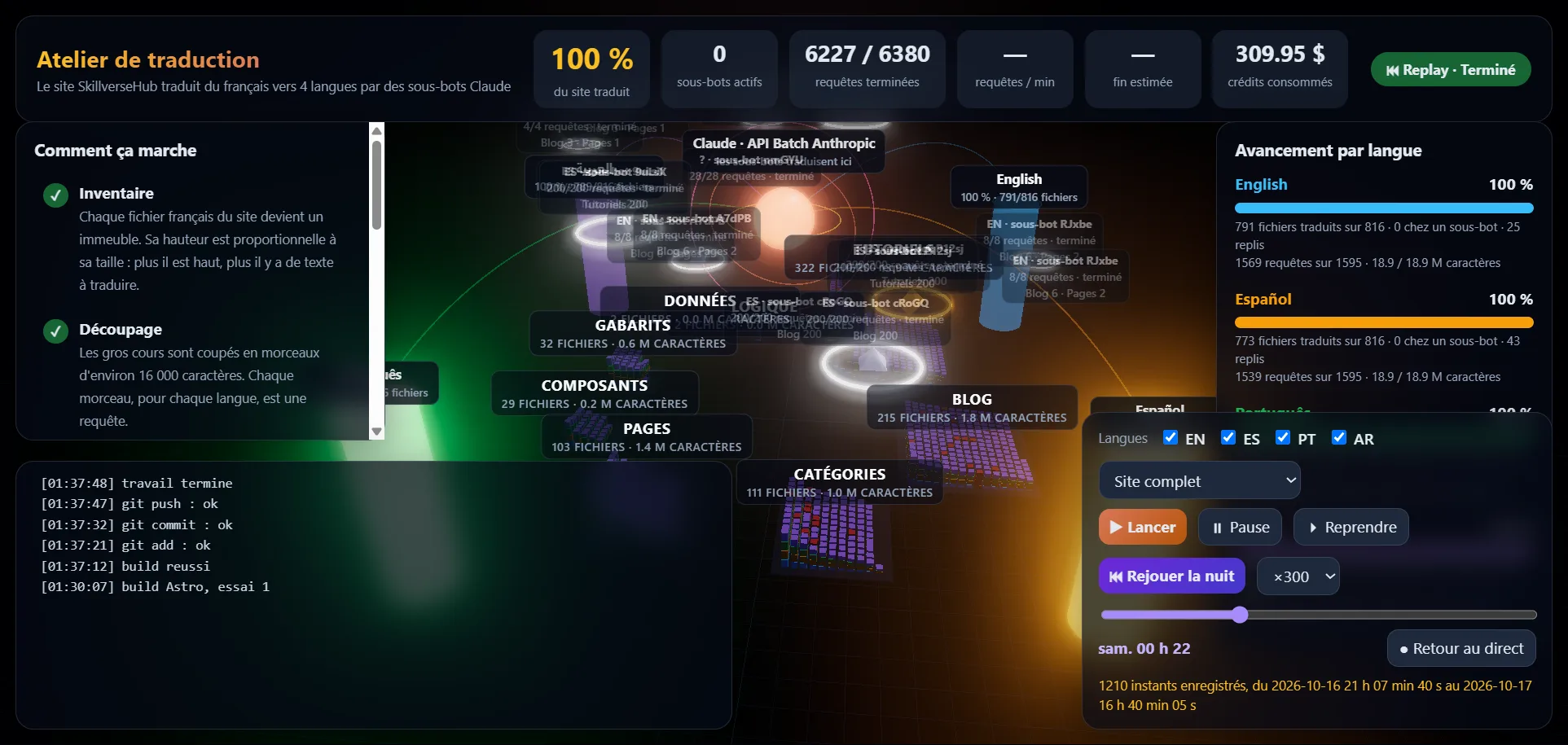Click the English language node label

[1019, 187]
